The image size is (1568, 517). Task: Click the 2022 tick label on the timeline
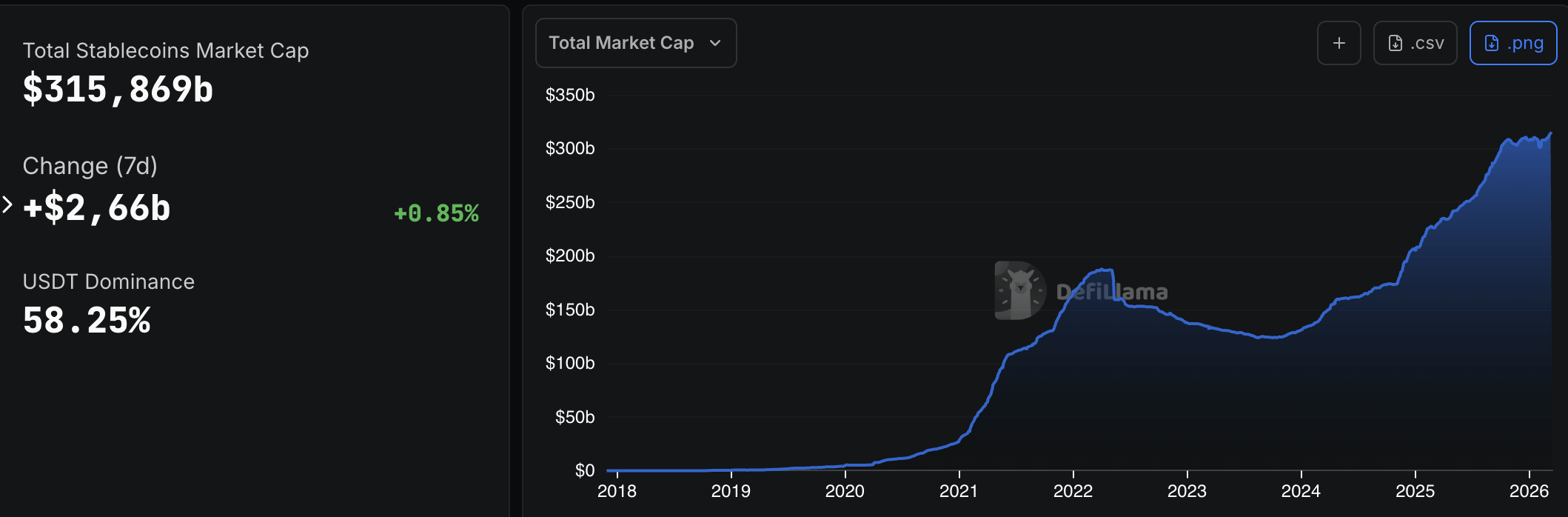[1073, 491]
